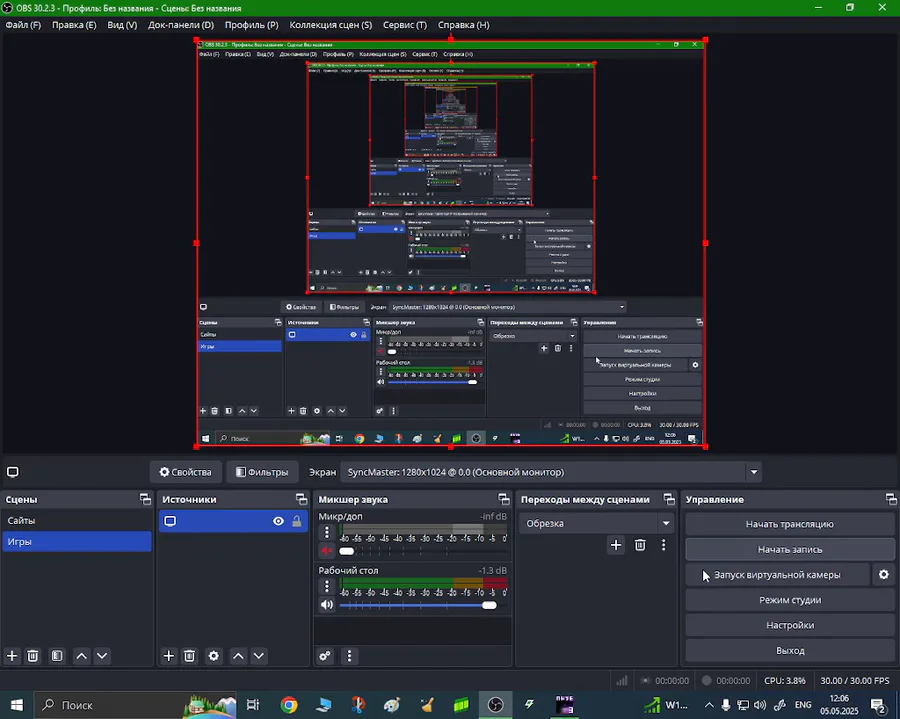The height and width of the screenshot is (719, 900).
Task: Open source Фильтры button
Action: pos(262,472)
